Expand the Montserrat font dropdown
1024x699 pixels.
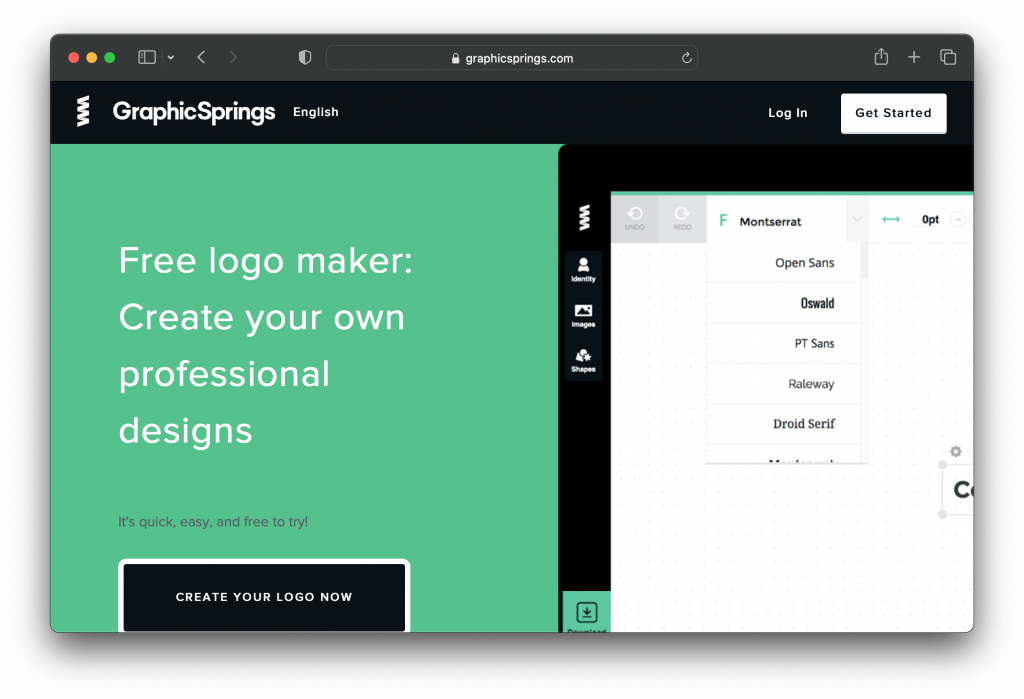click(857, 220)
